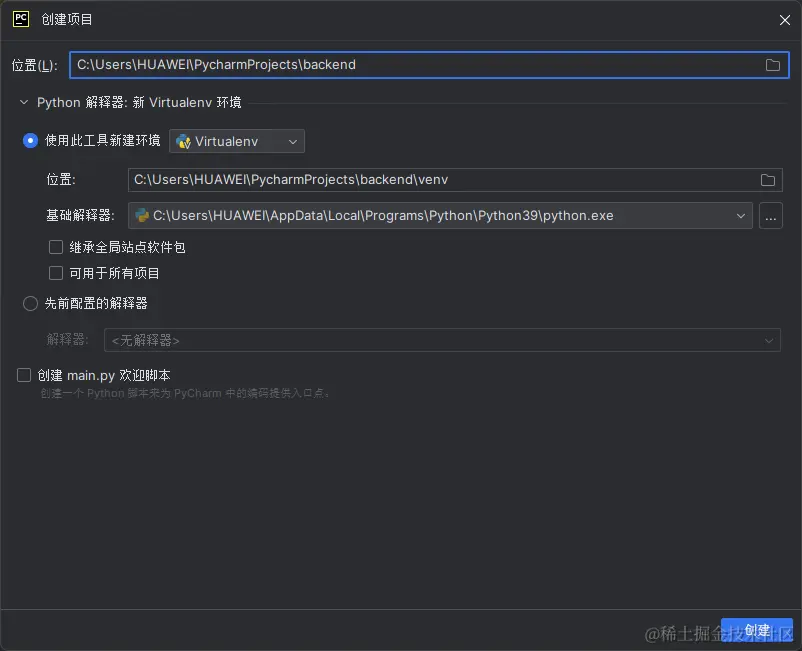The height and width of the screenshot is (651, 802).
Task: Browse folder for project location field
Action: [x=772, y=65]
